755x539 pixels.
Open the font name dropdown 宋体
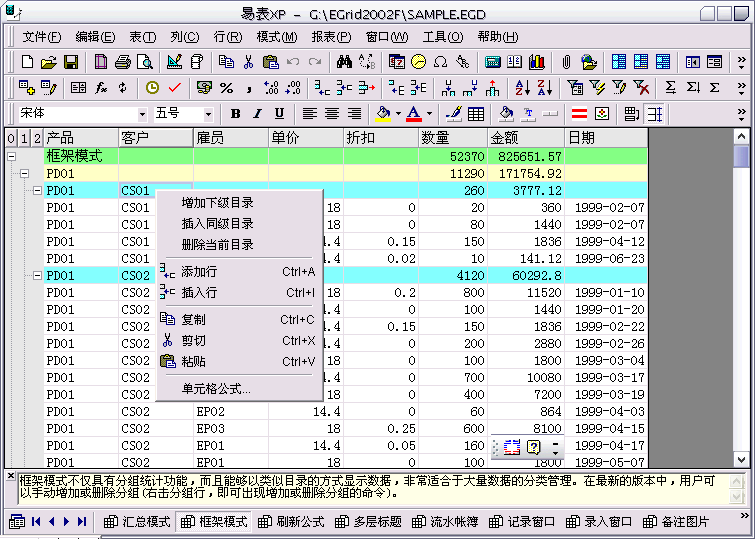click(x=142, y=114)
